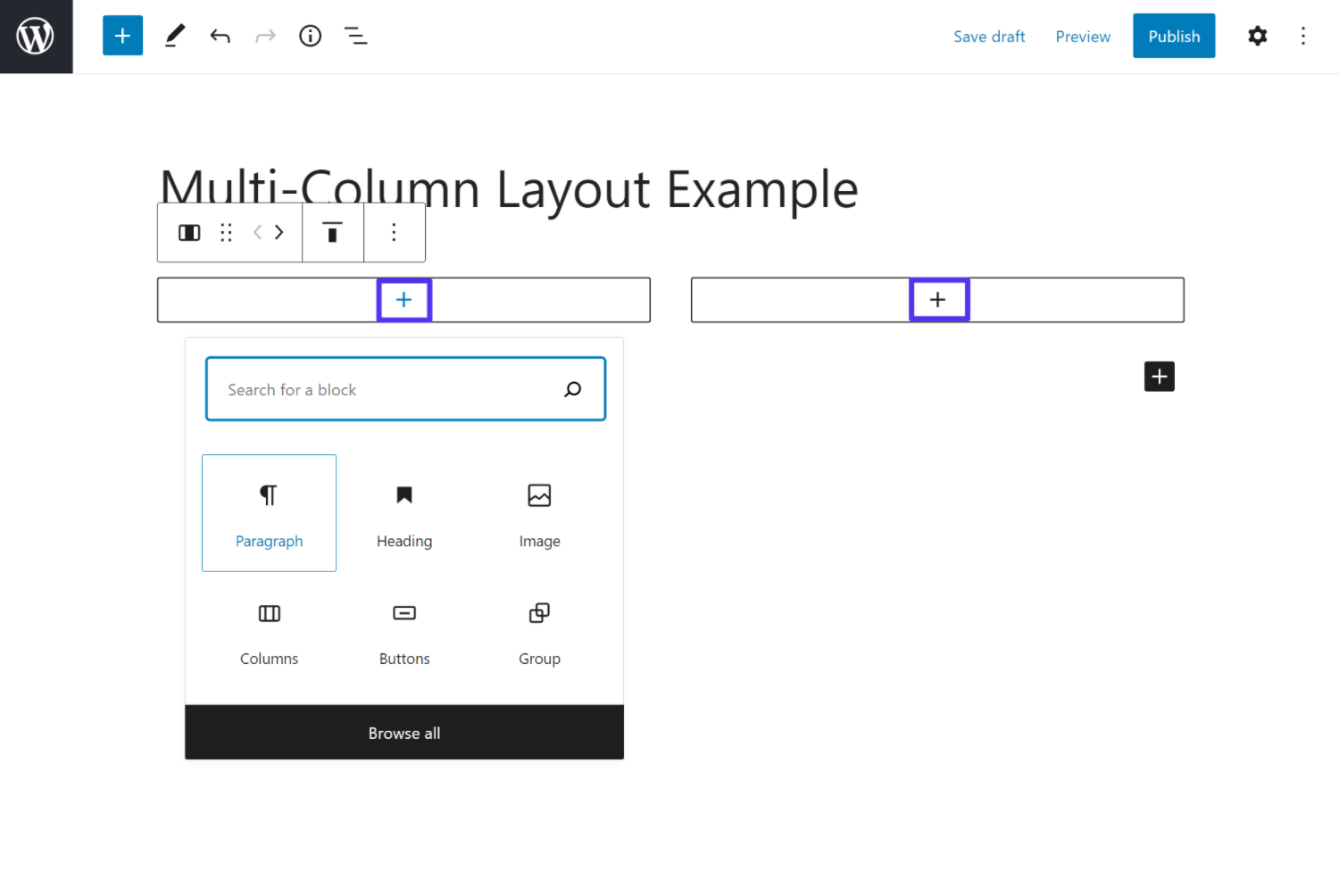Save the post as a draft

pos(989,36)
